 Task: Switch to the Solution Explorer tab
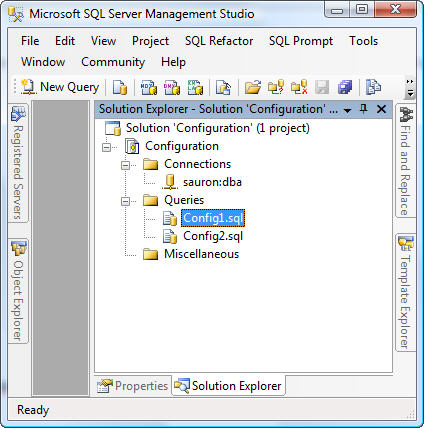[x=229, y=386]
